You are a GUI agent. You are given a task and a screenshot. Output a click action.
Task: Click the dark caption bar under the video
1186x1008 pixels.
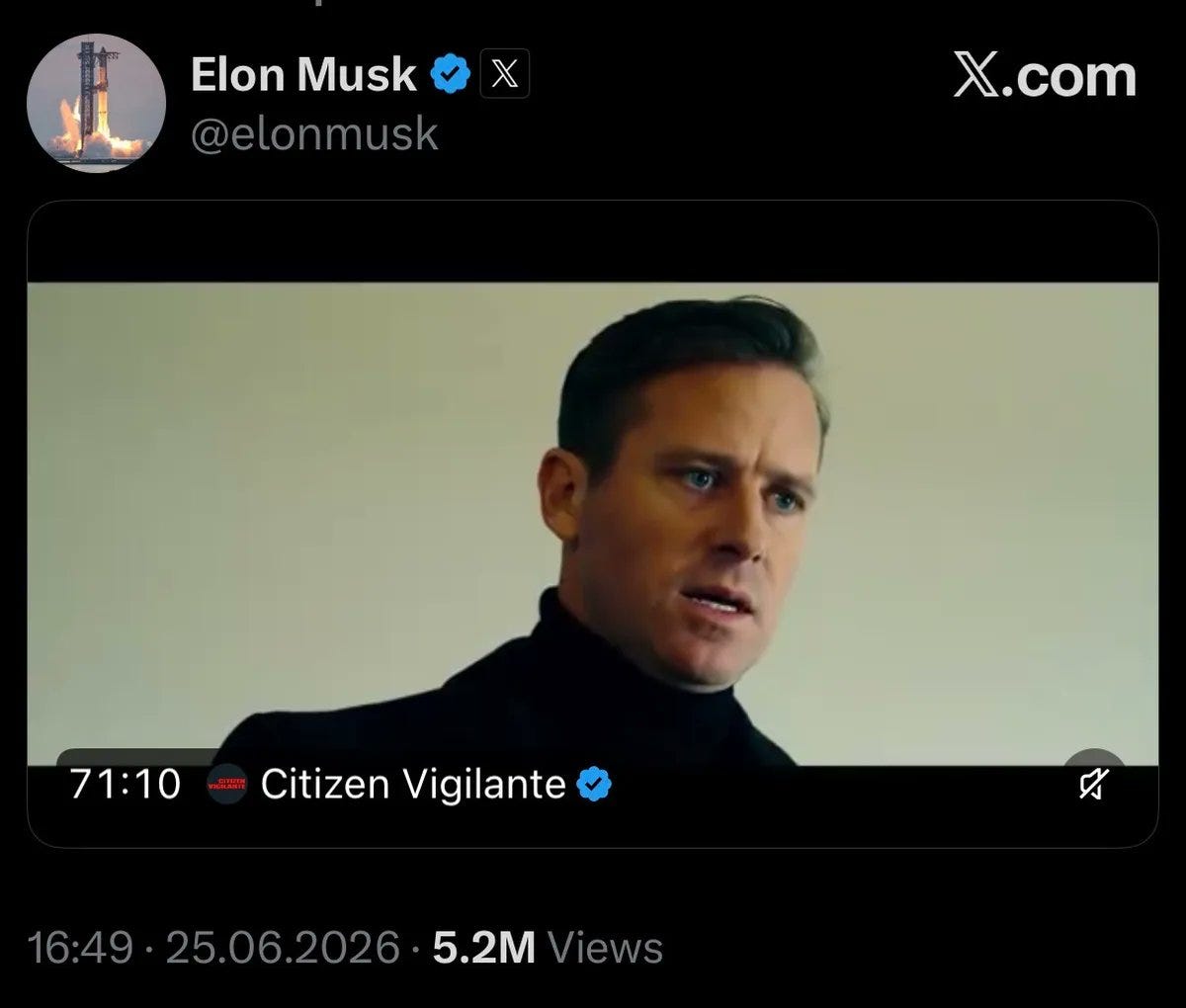pos(592,805)
